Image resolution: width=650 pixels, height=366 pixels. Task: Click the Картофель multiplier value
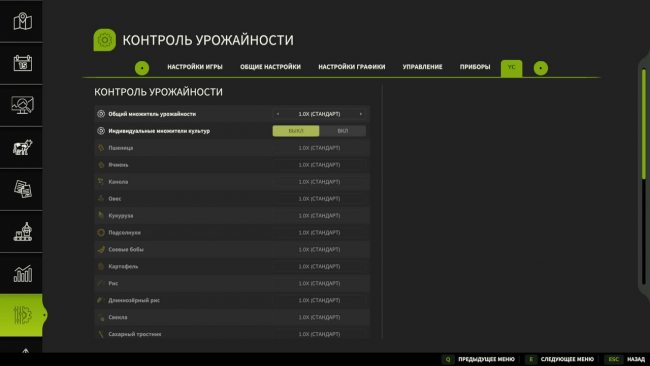click(319, 267)
